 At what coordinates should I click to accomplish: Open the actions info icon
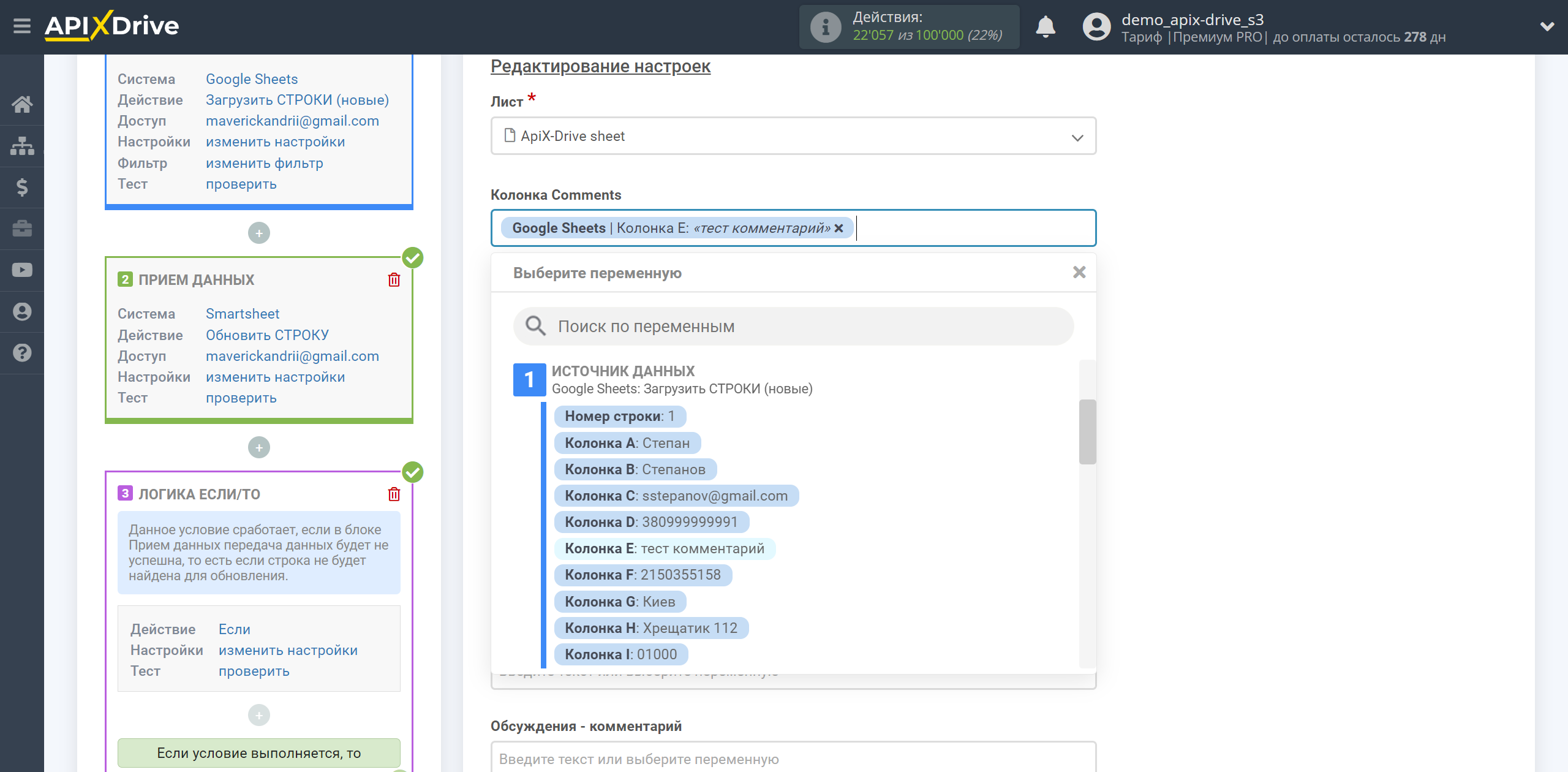coord(825,27)
